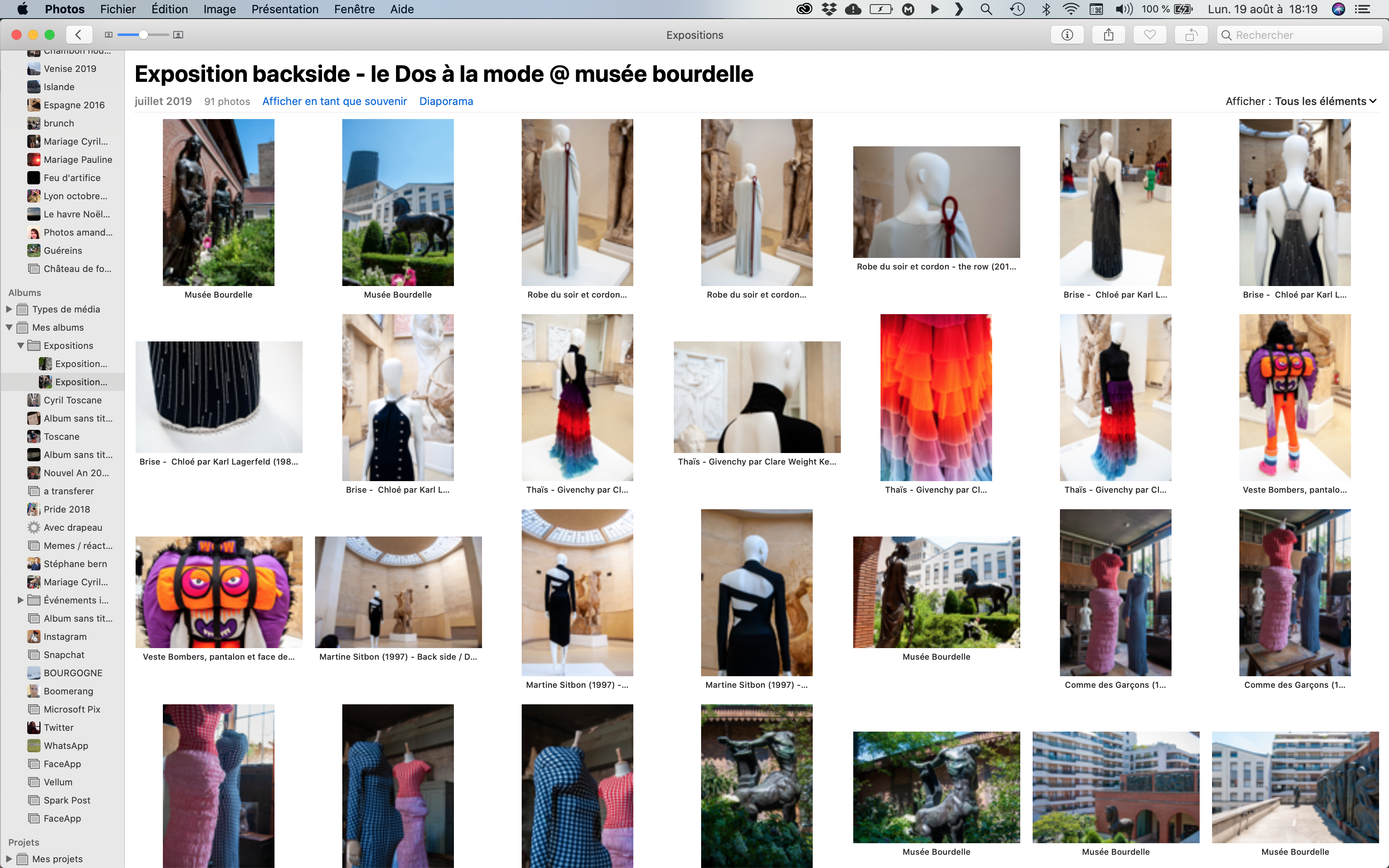Expand the Types de média folder

coord(9,310)
